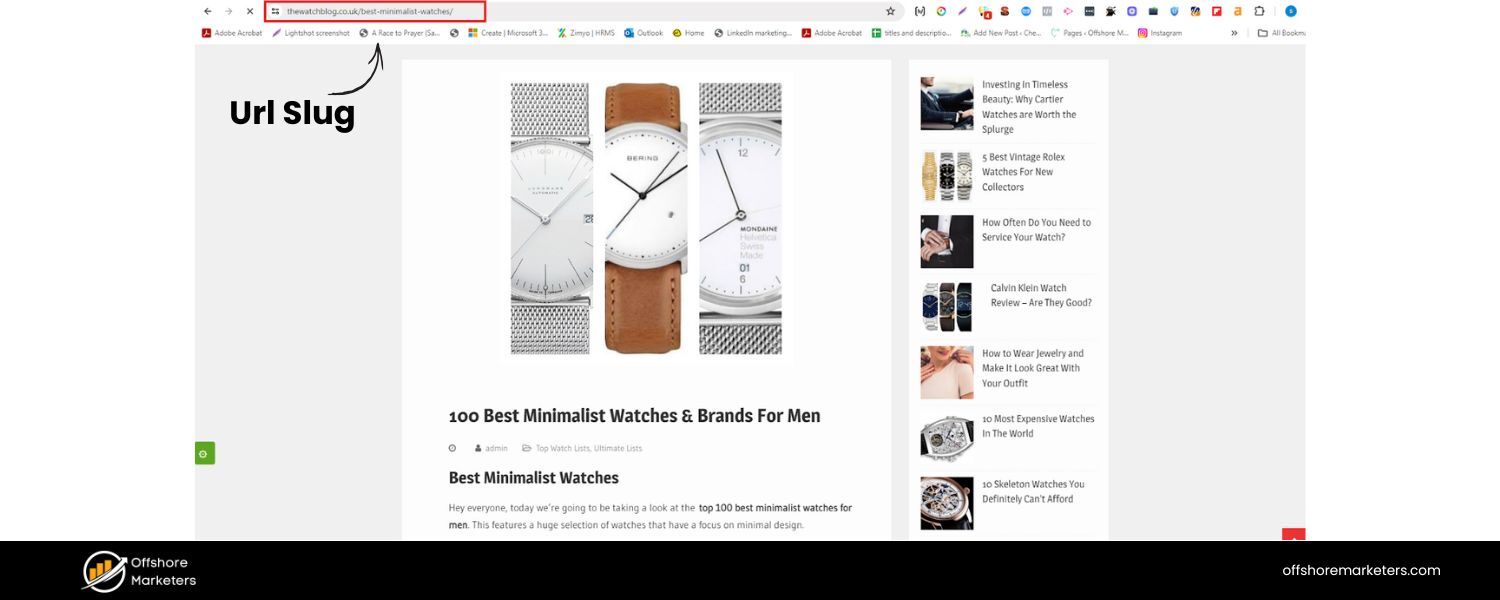This screenshot has height=600, width=1500.
Task: Open '5 Best Vintage Rolex Watches' article
Action: (1022, 172)
